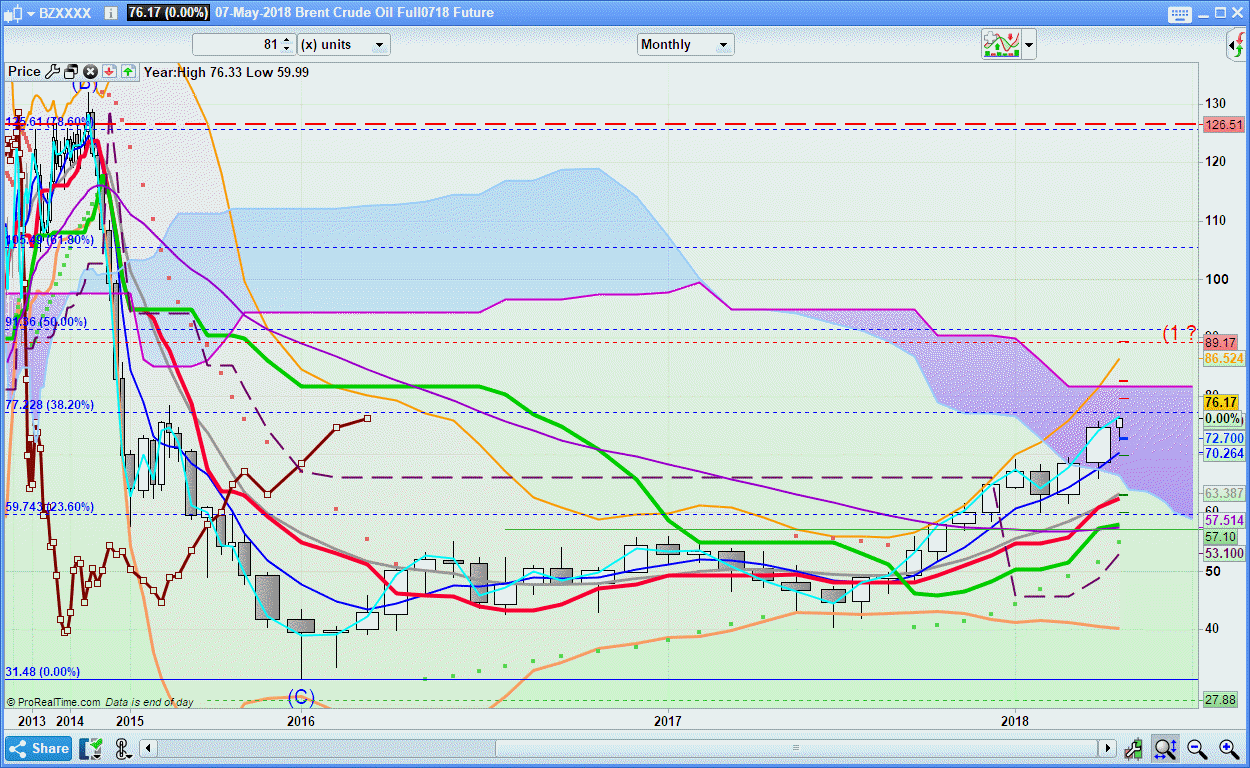Click the 31.48 (0.00%) Fibonacci label
The width and height of the screenshot is (1250, 768).
(x=43, y=672)
